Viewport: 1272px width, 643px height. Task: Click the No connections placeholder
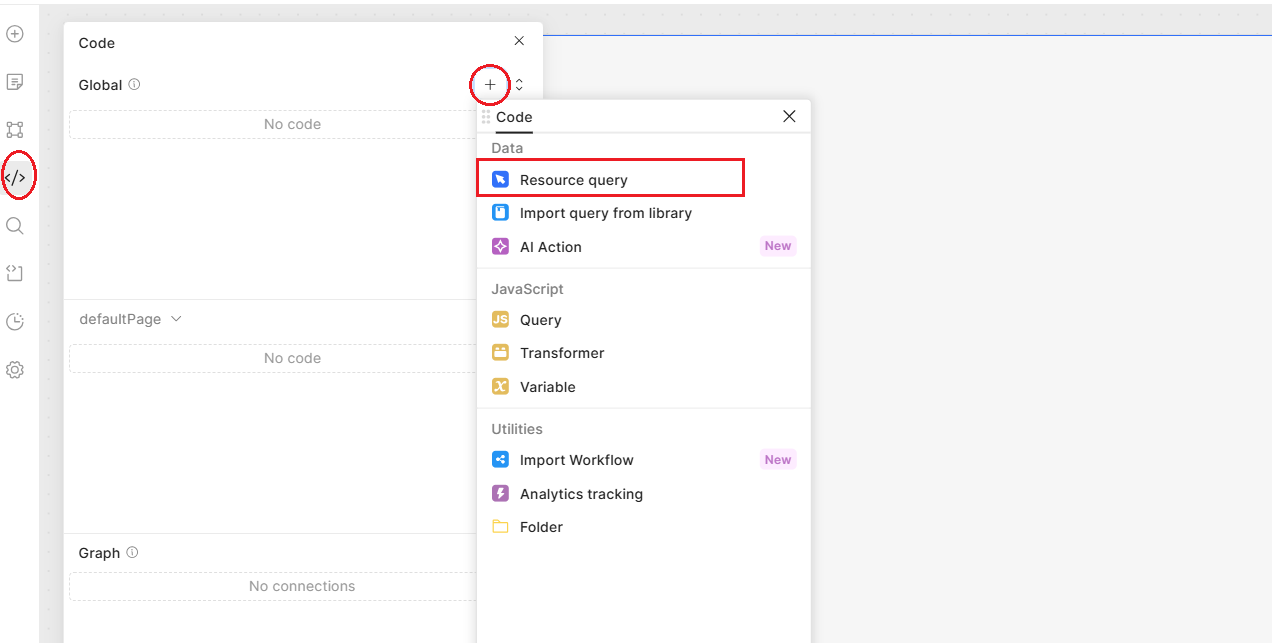302,586
